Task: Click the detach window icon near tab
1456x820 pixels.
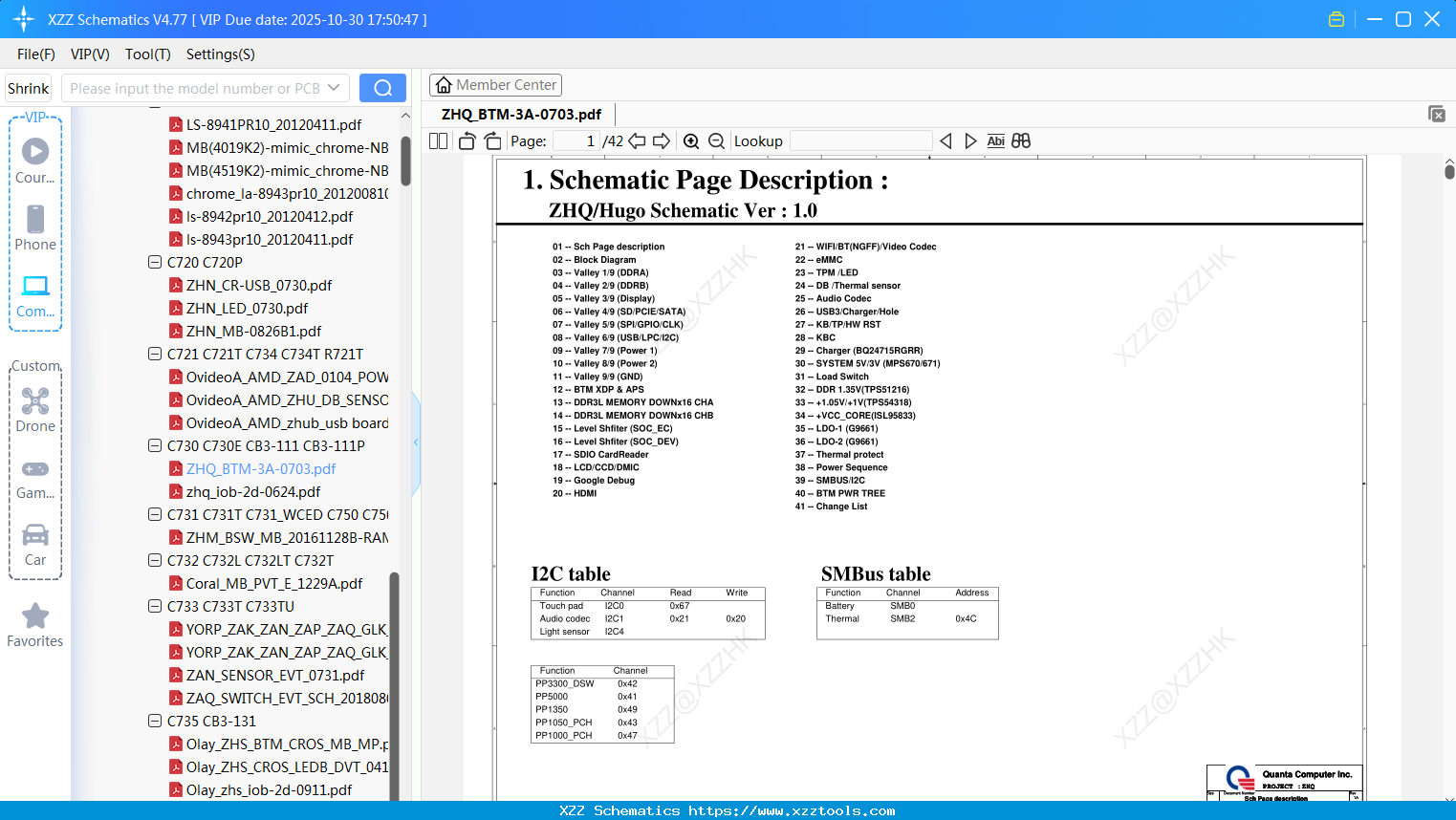Action: [x=1437, y=114]
